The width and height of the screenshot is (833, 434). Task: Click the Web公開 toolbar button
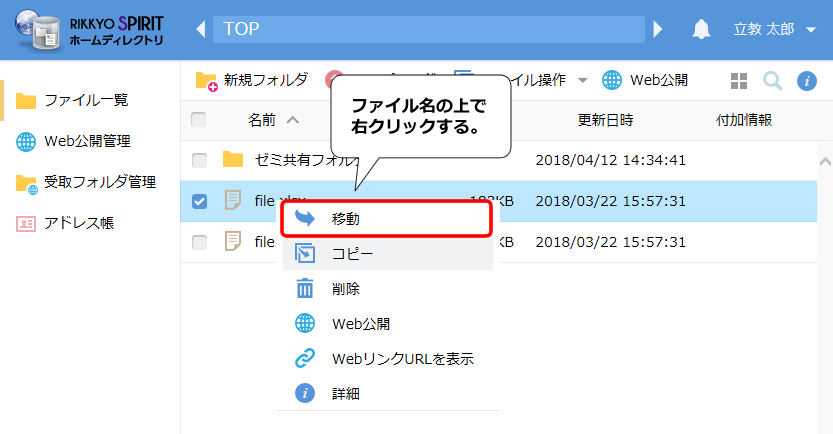tap(645, 80)
